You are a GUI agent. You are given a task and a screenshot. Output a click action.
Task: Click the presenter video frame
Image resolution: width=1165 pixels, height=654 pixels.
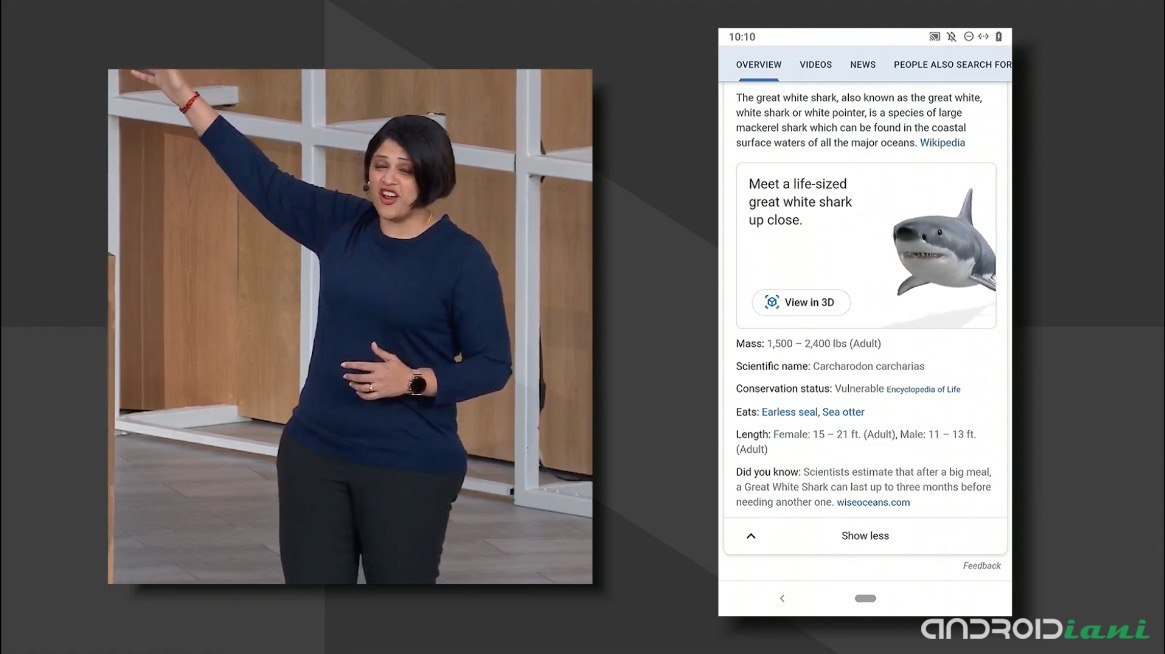[x=350, y=326]
